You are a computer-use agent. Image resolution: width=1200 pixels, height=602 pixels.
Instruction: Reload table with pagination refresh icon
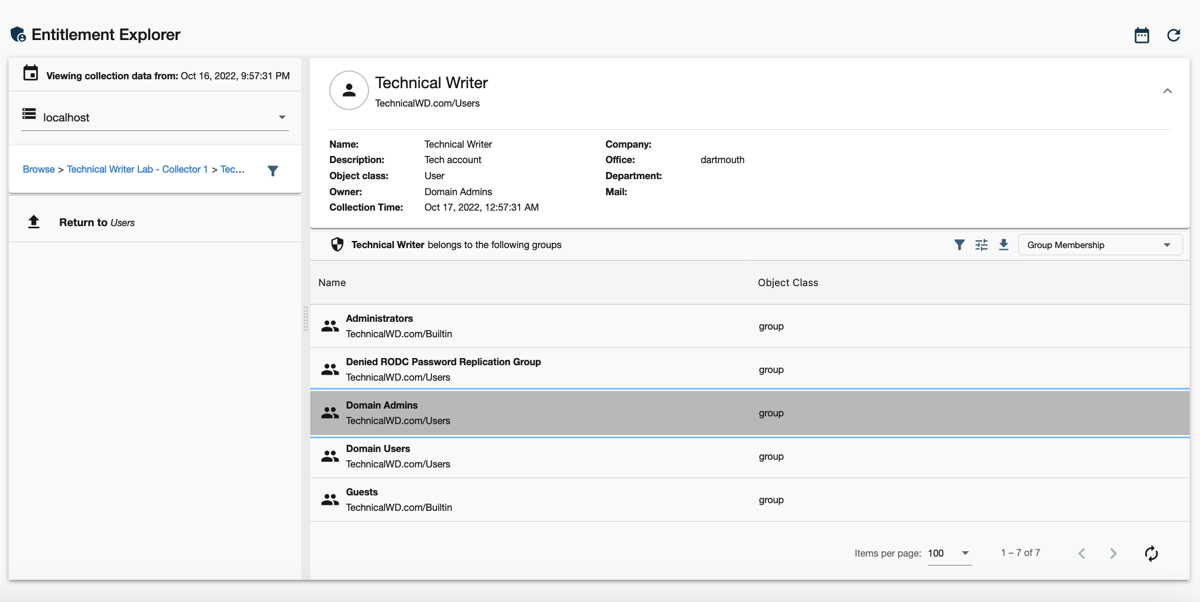(x=1151, y=553)
